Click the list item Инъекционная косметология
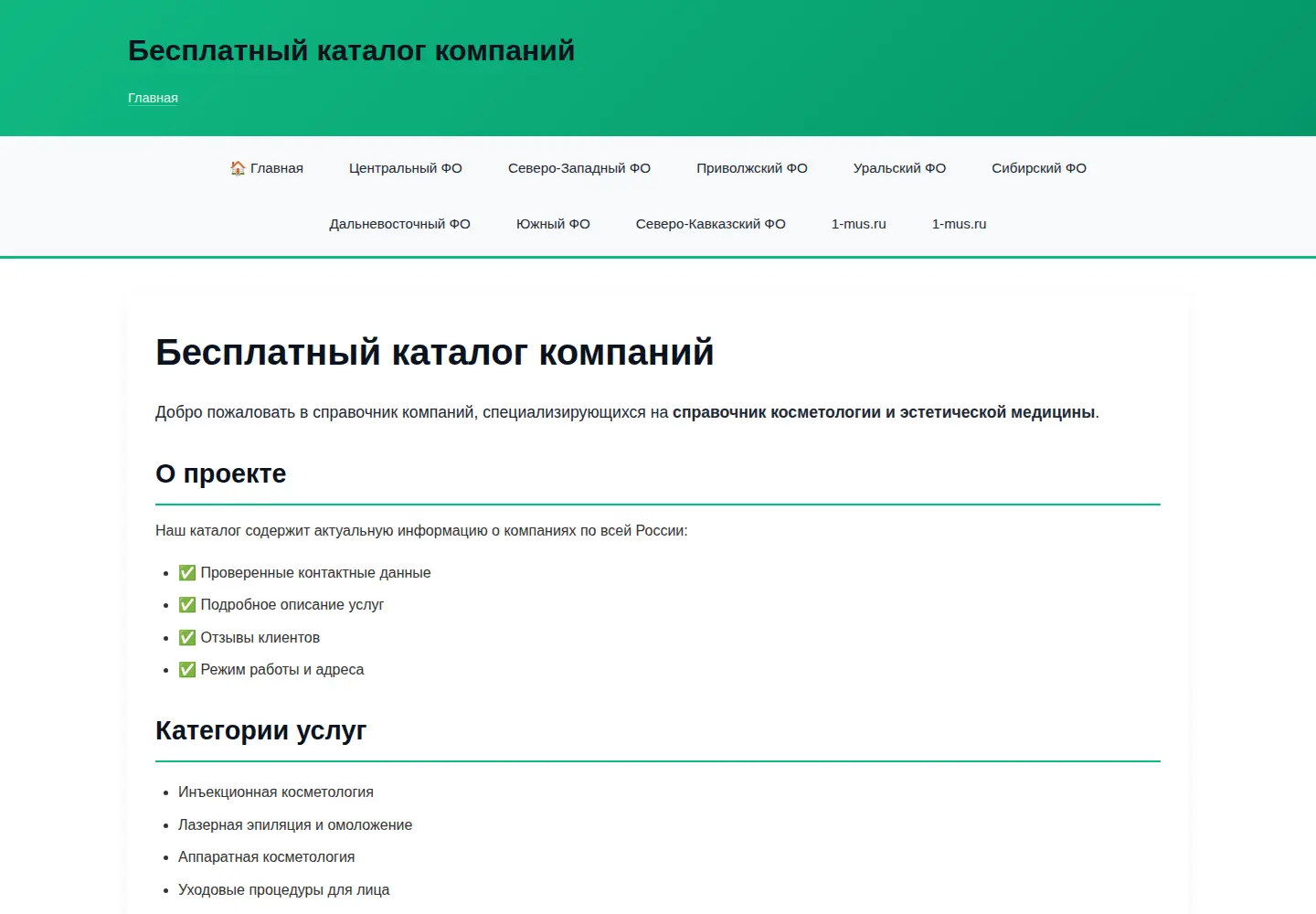Viewport: 1316px width, 914px height. pos(276,792)
